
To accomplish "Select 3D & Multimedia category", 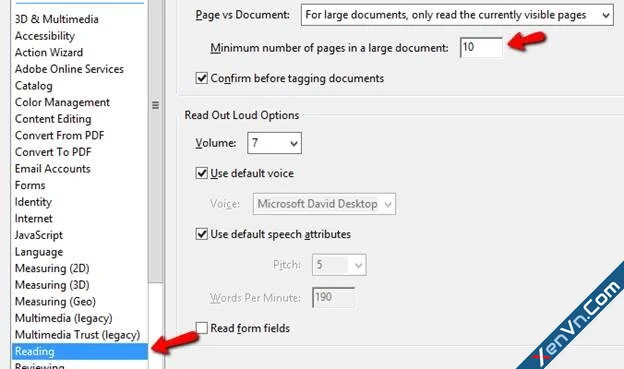I will 57,19.
